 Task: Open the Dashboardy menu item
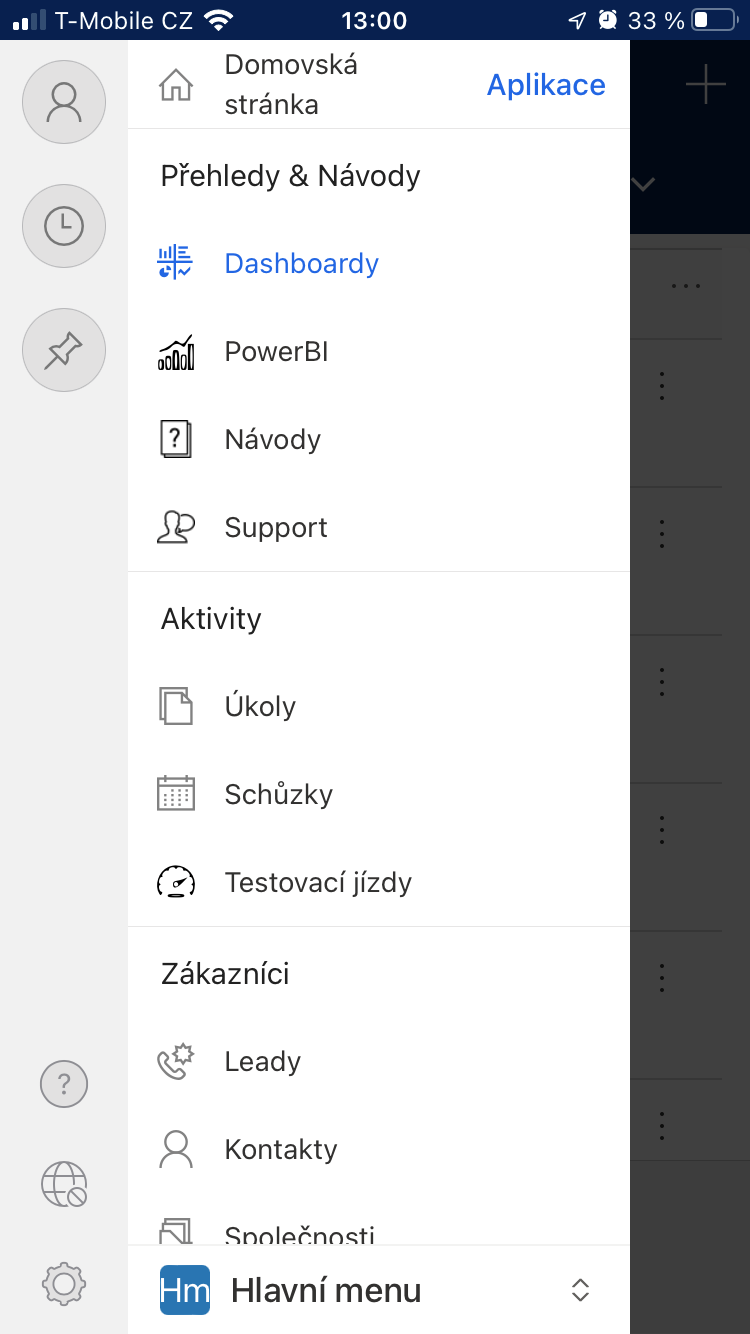(301, 264)
